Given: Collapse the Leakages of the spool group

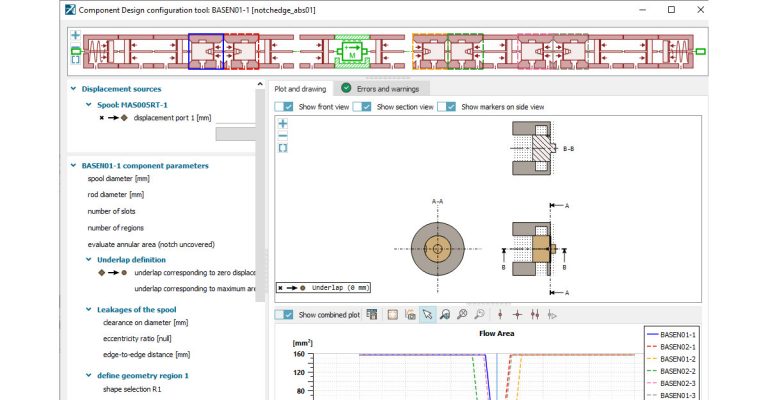Looking at the screenshot, I should (89, 309).
